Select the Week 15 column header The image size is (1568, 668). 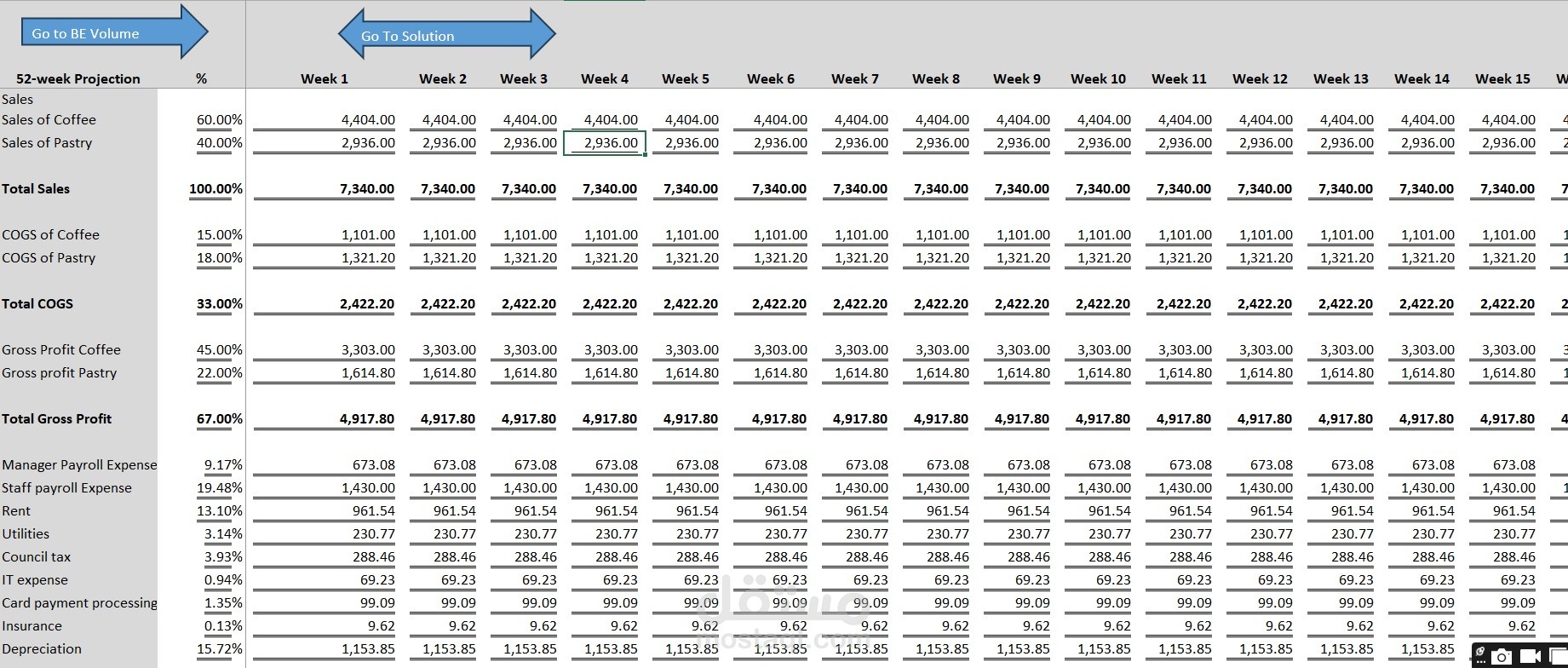pos(1502,78)
